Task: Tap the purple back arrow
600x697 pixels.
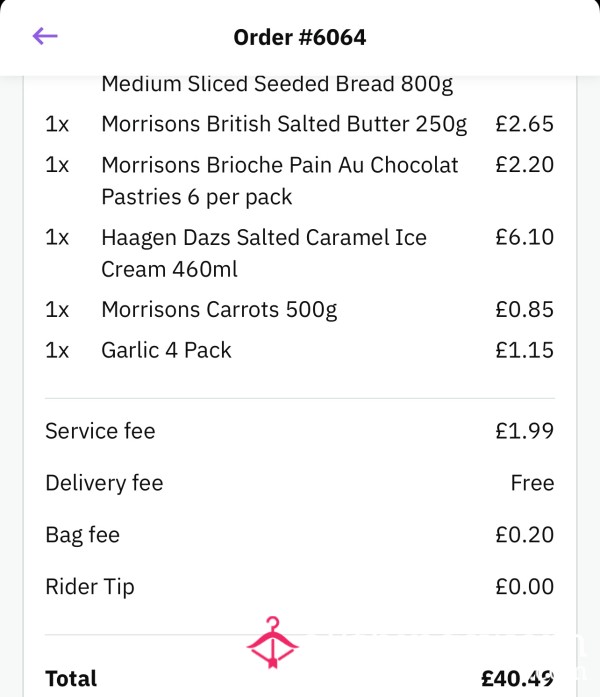Action: (45, 36)
